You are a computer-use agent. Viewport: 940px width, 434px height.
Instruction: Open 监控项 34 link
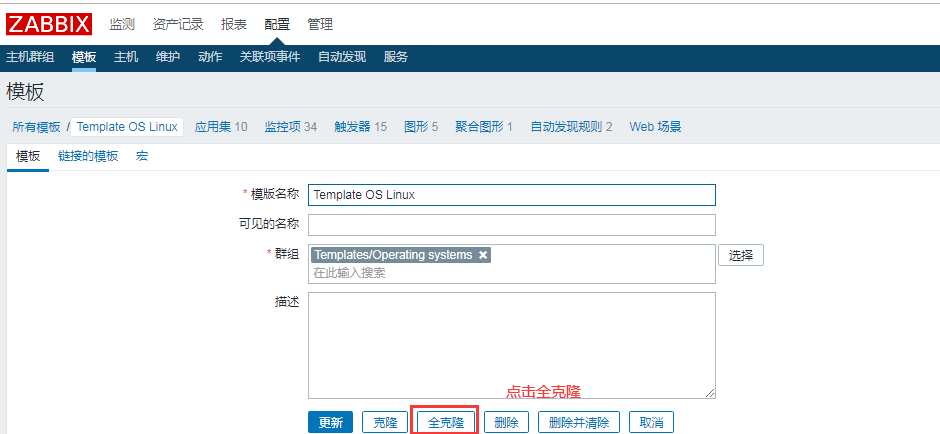click(x=291, y=127)
